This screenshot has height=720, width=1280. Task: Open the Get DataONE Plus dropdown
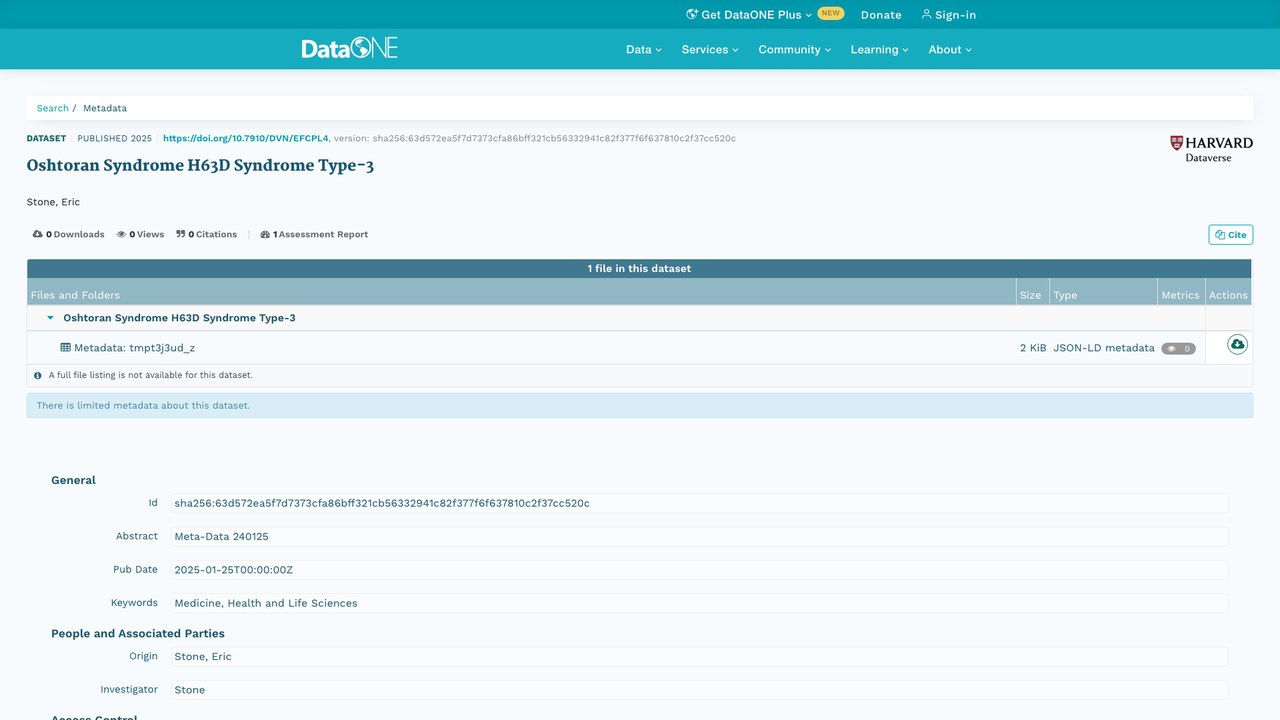[x=757, y=15]
